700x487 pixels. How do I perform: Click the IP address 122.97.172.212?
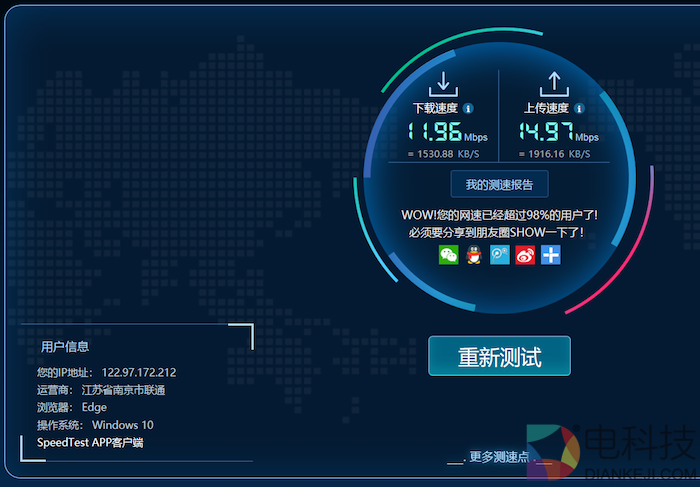(139, 373)
